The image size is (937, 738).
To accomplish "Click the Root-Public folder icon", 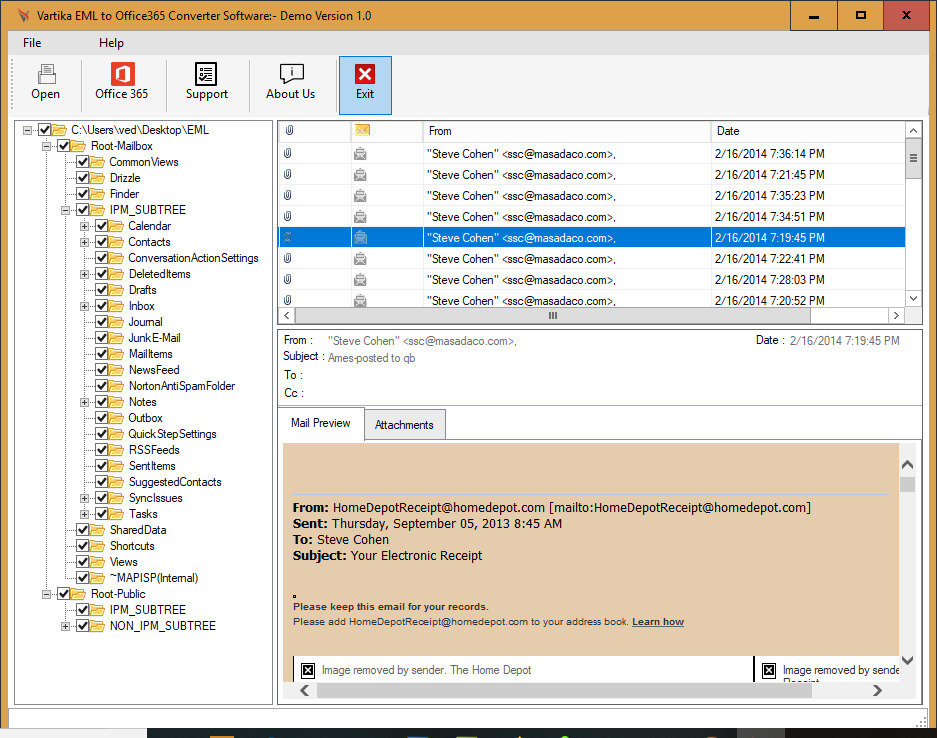I will tap(79, 594).
